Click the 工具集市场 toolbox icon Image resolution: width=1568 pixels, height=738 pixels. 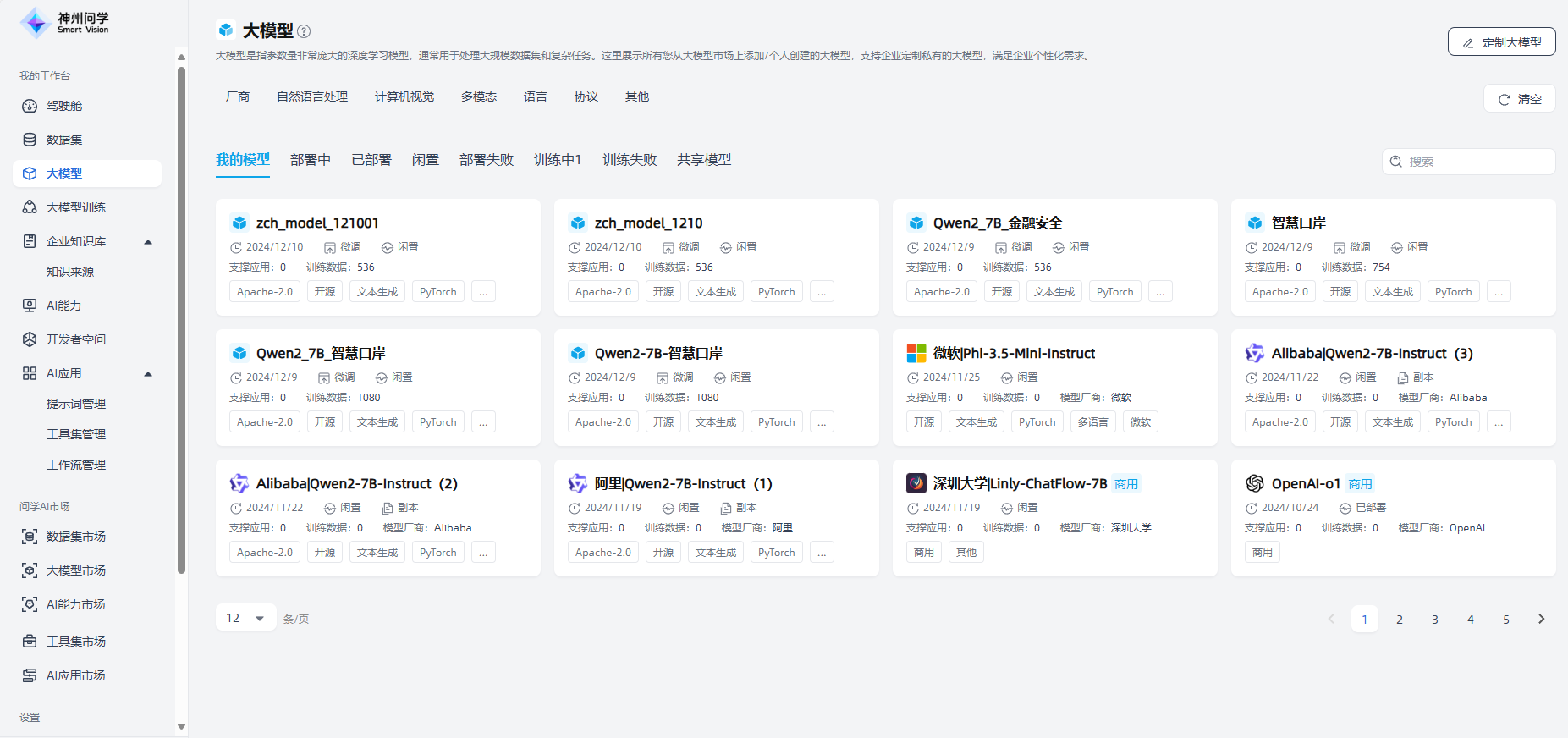click(x=30, y=642)
